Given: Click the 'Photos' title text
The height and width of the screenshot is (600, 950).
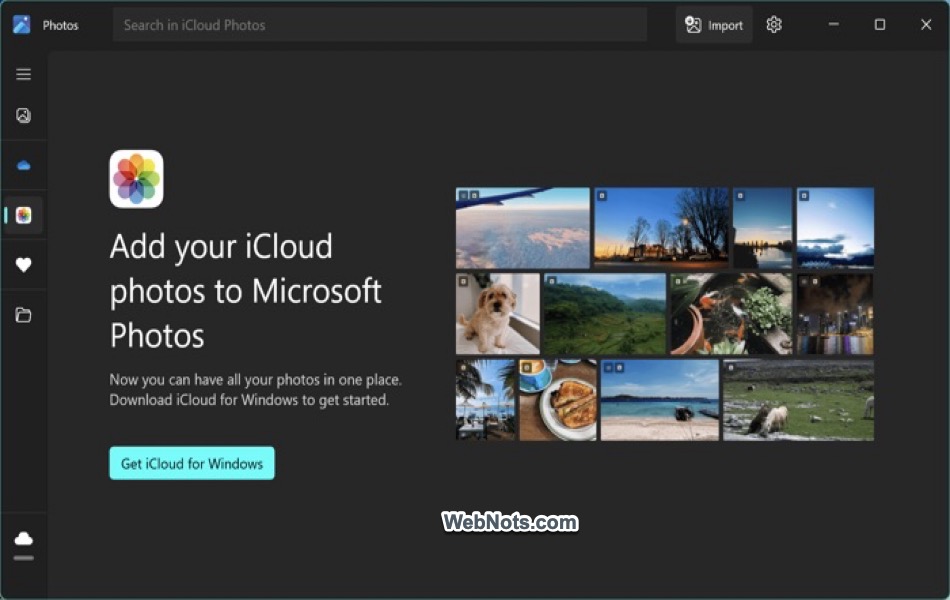Looking at the screenshot, I should pos(61,25).
